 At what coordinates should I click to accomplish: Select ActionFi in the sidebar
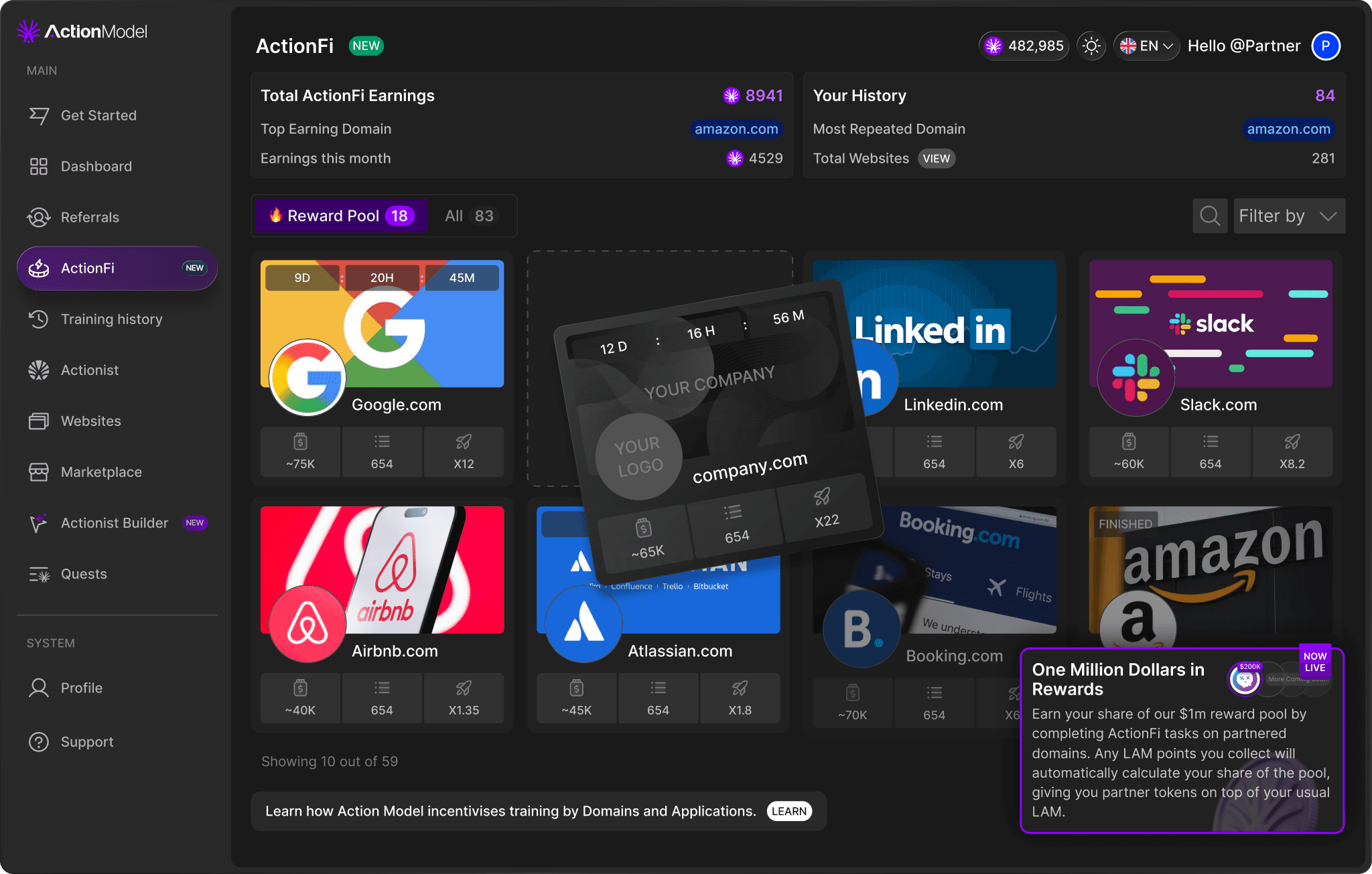[117, 268]
